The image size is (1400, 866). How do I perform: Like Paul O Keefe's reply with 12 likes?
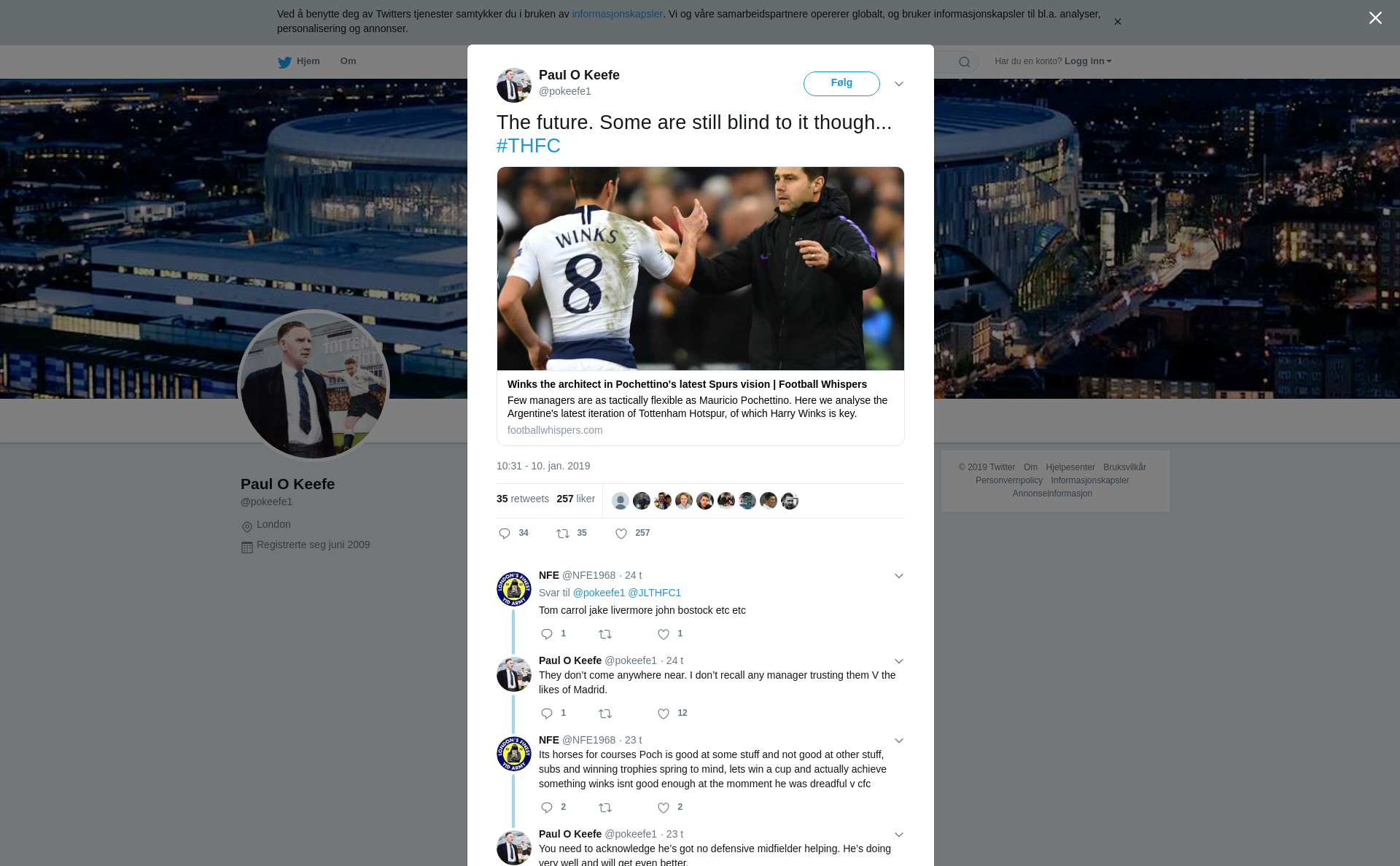coord(664,714)
